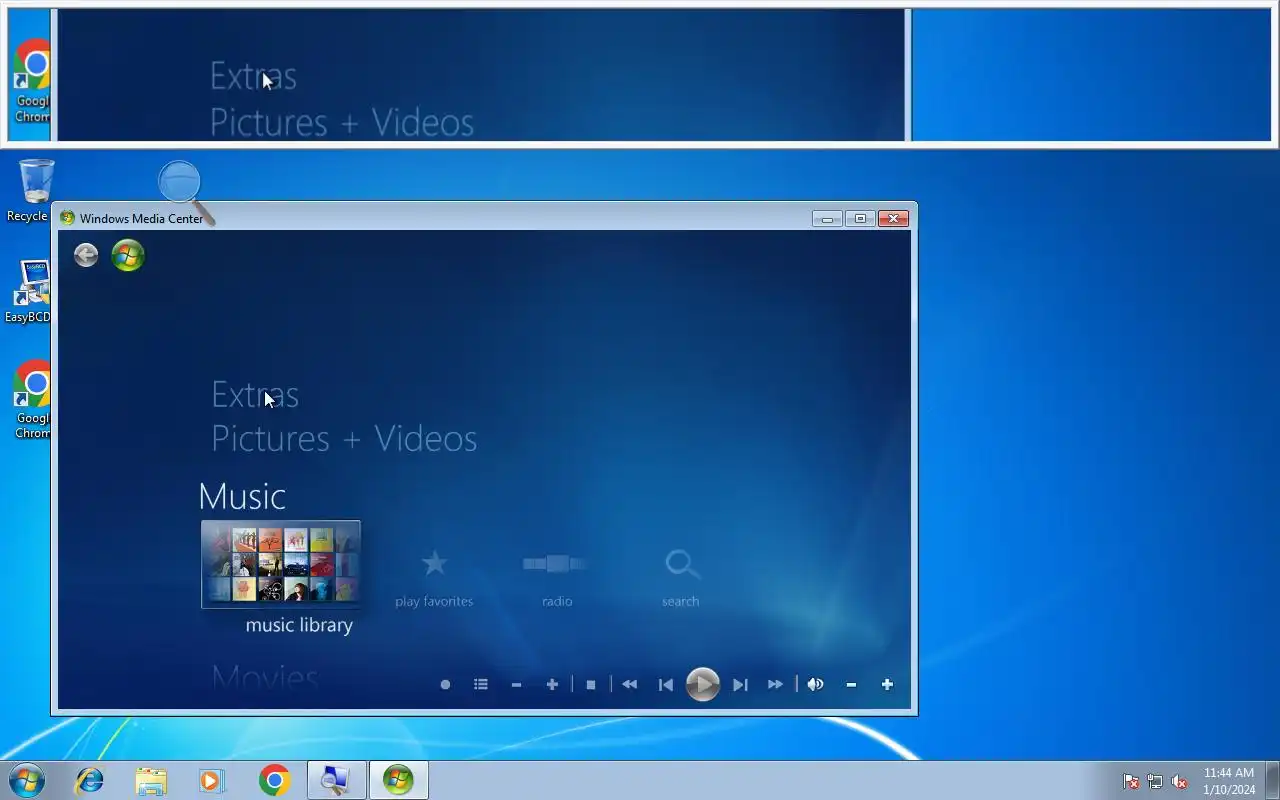Skip to next track

[740, 685]
